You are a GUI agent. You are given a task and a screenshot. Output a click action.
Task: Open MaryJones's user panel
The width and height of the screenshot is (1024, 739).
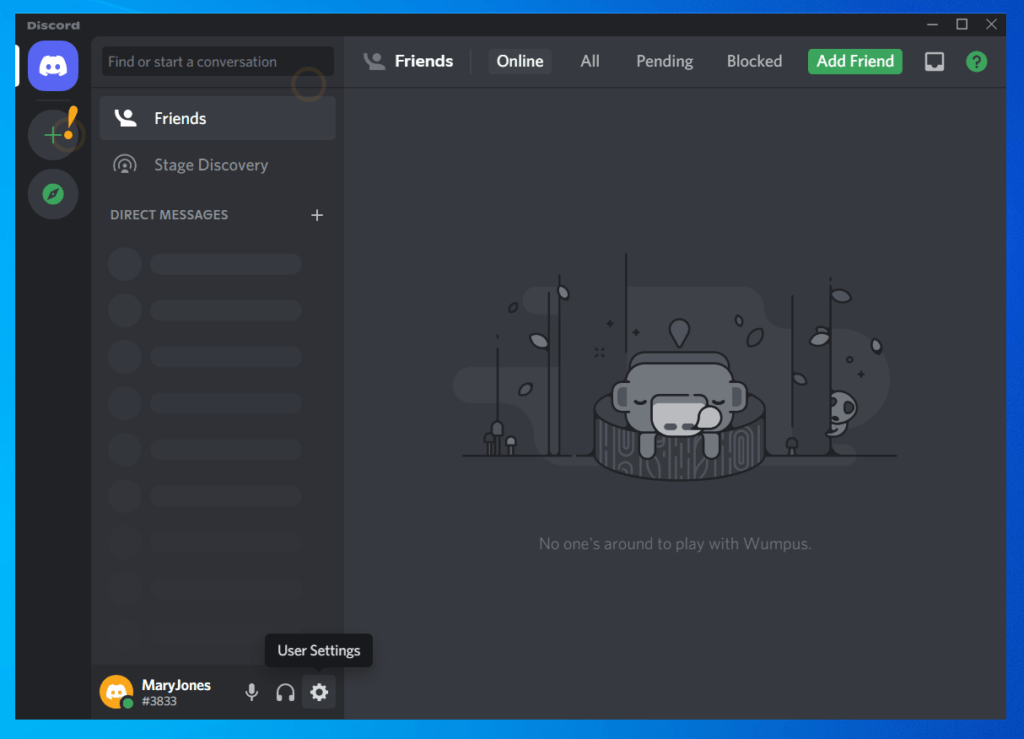click(x=160, y=691)
